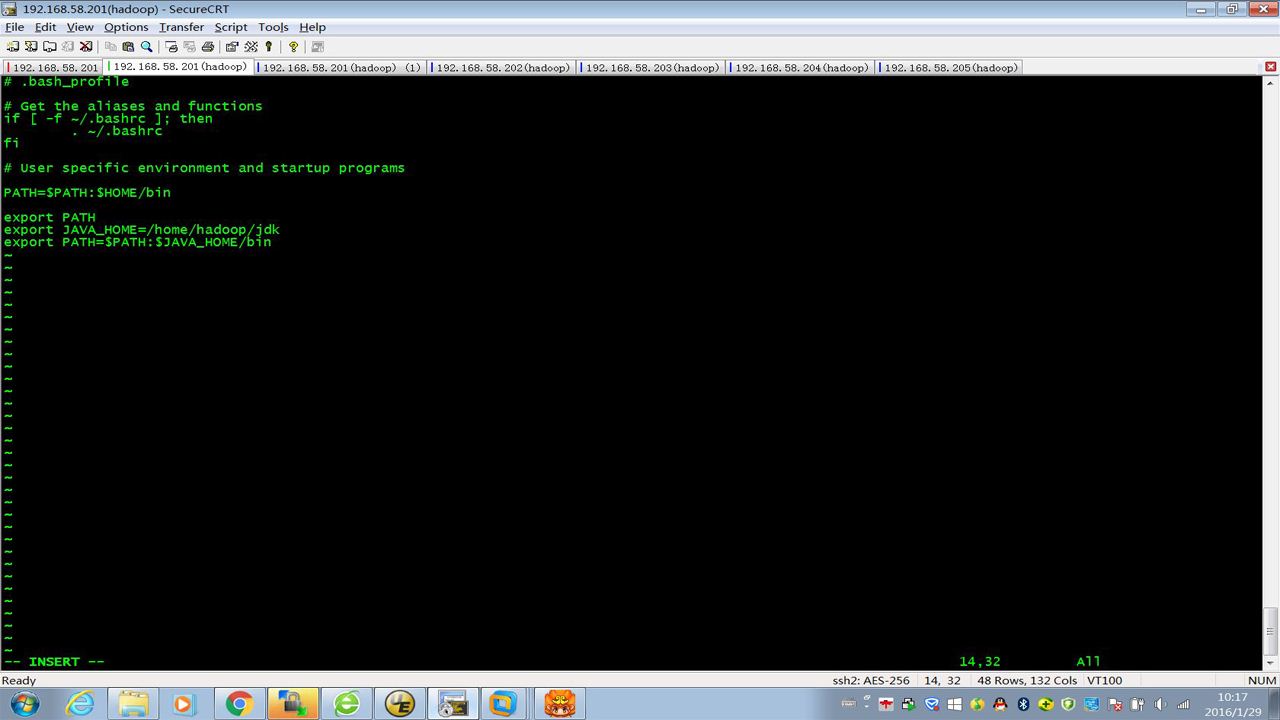
Task: Click the Connect in Tab toolbar icon
Action: 49,46
